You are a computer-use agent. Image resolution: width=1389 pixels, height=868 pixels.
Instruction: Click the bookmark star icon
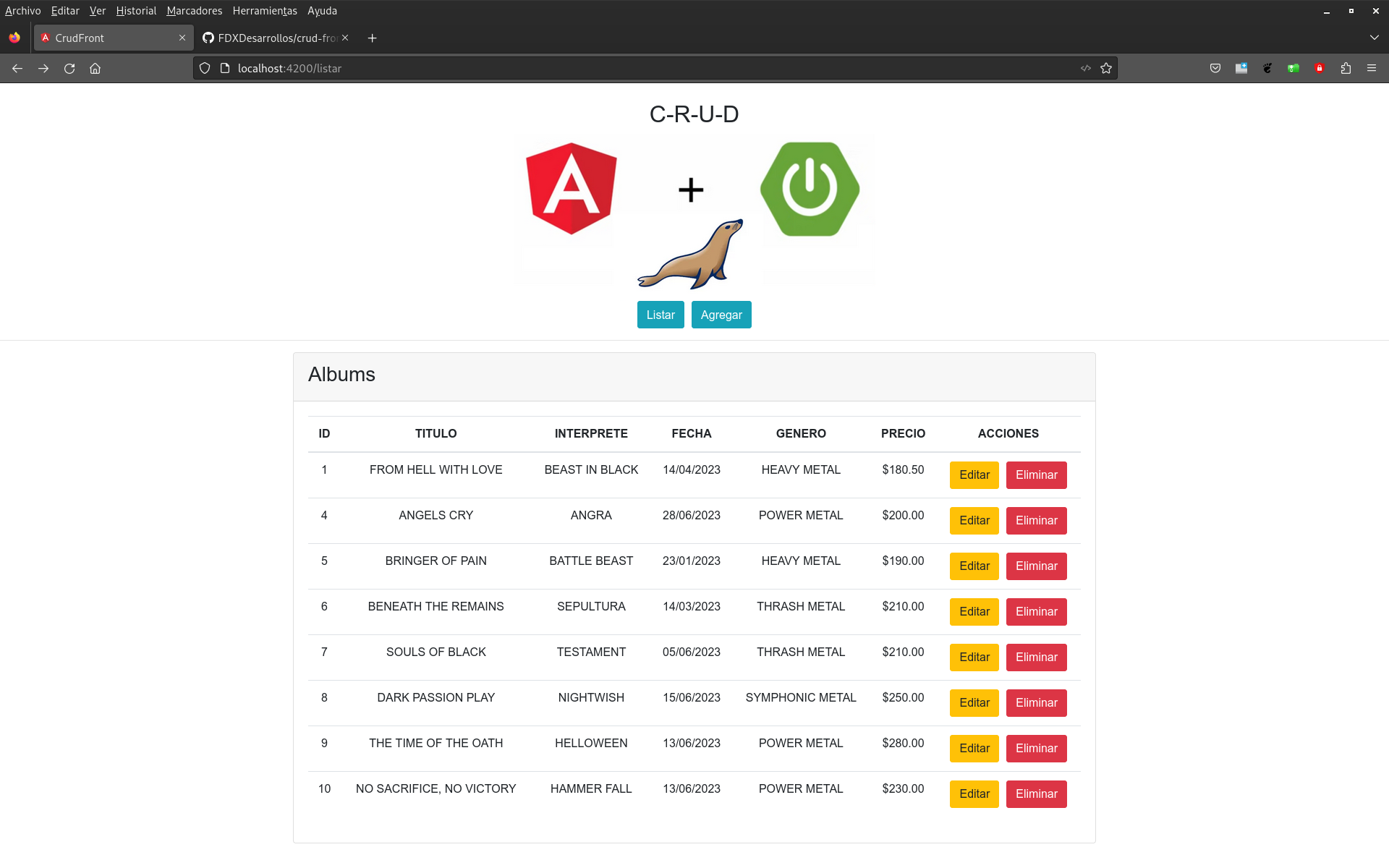coord(1106,68)
